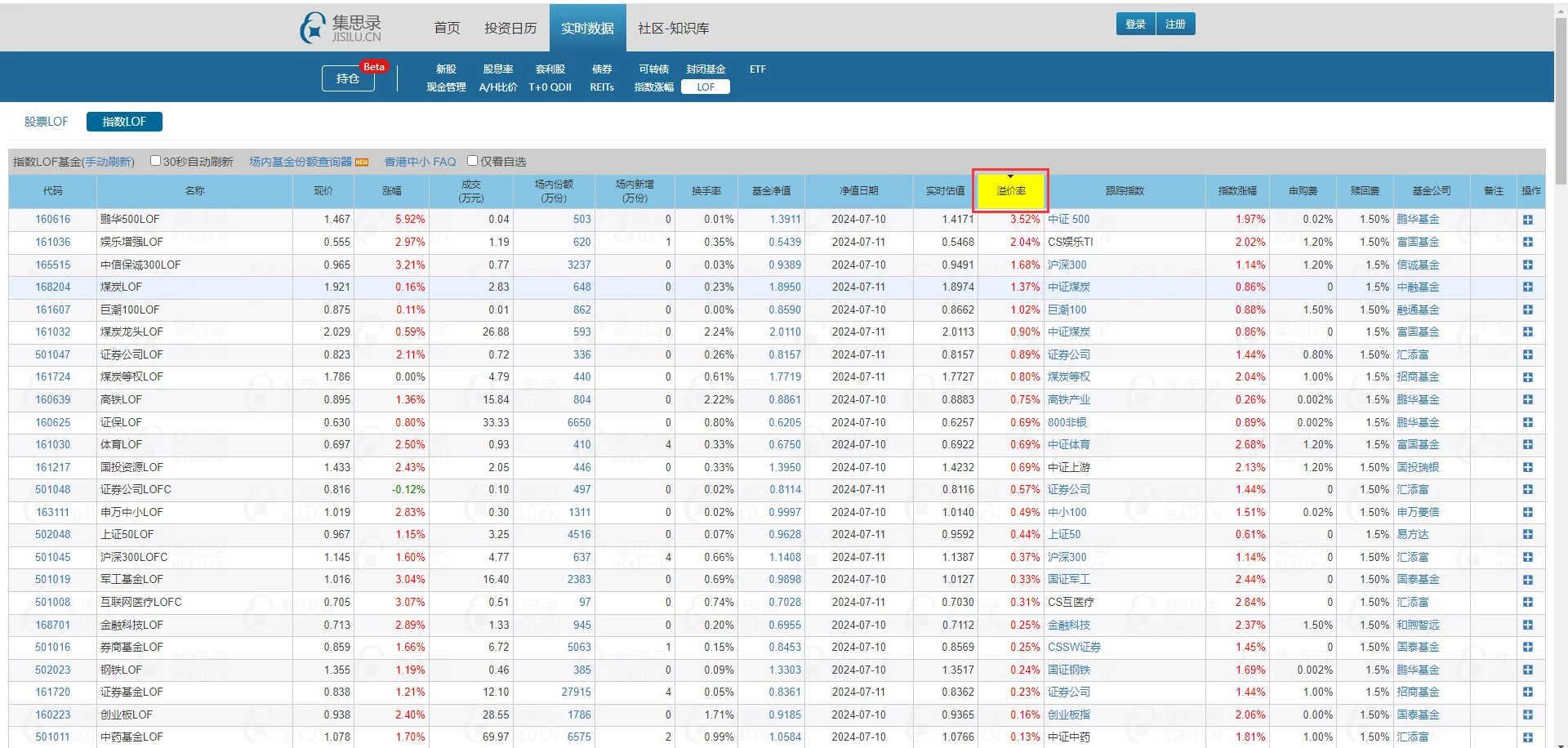
Task: Click the Jisilu logo
Action: tap(341, 28)
